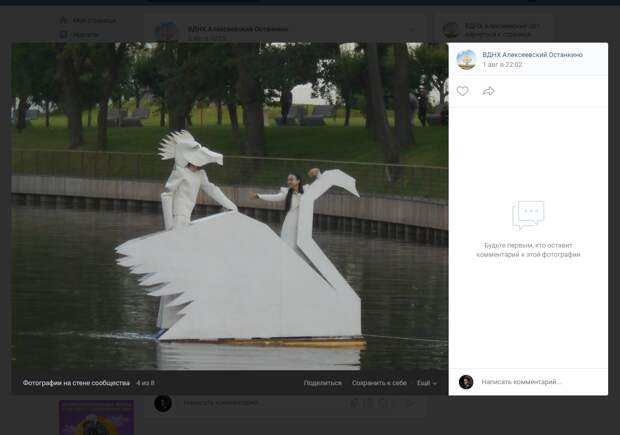Expand the Ещё dropdown menu

427,383
